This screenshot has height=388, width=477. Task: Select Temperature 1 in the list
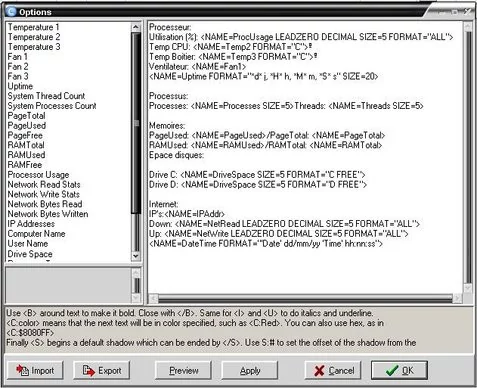click(x=33, y=27)
